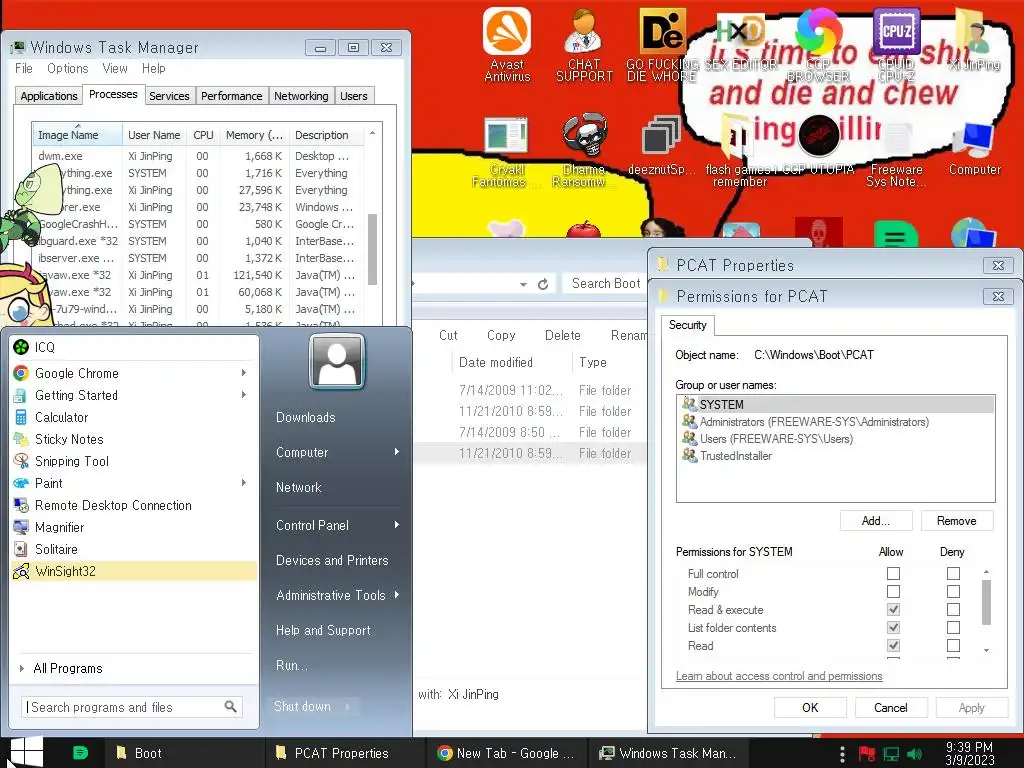Check Allow for Full control

coord(893,573)
